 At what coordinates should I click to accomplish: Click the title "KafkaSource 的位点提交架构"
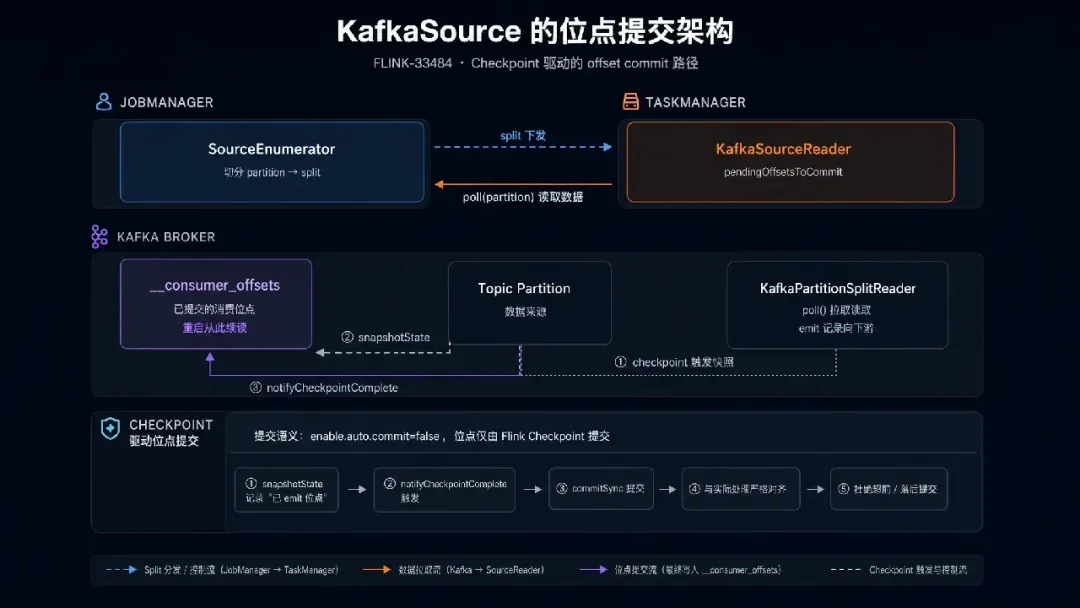point(535,31)
